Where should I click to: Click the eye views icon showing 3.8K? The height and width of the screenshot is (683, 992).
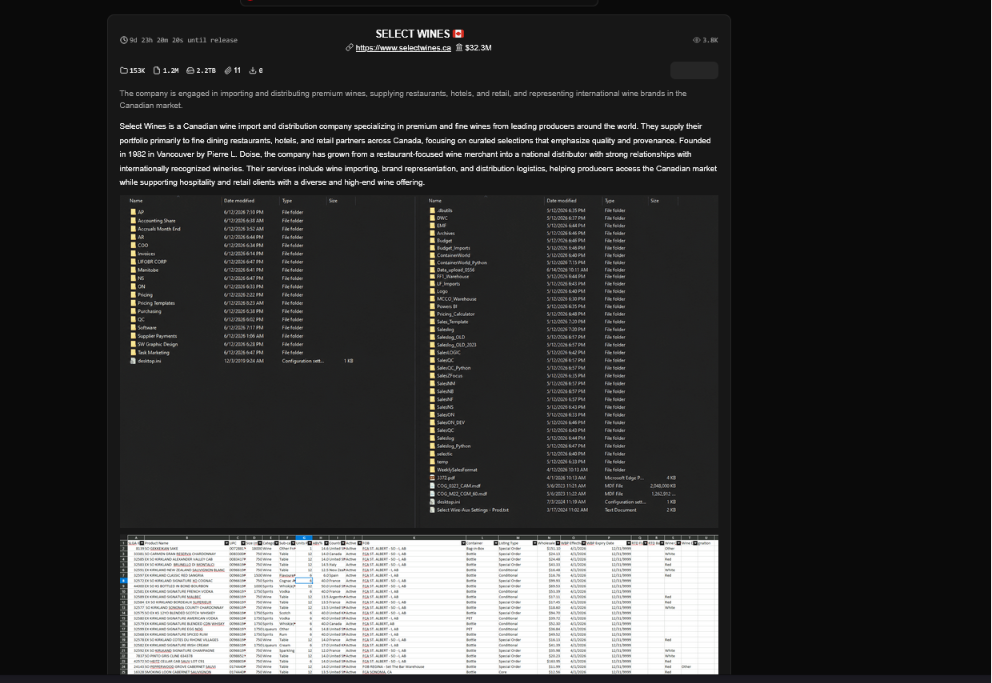tap(697, 40)
